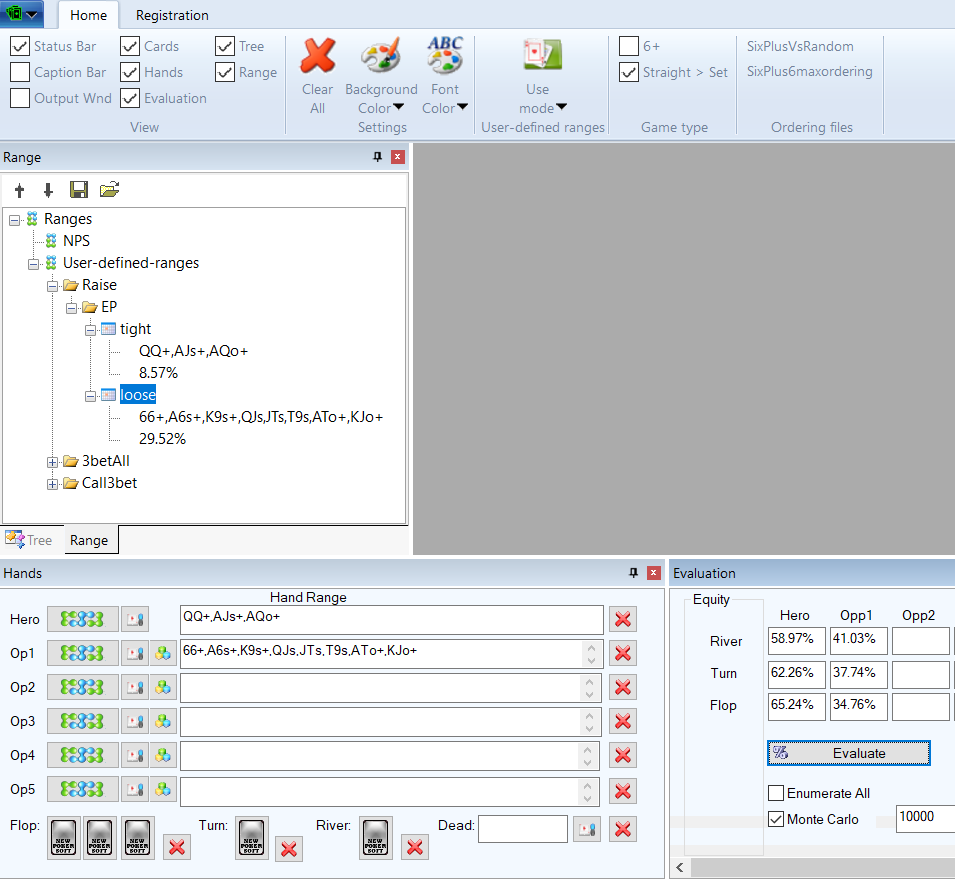Click the Font Color ABC icon

[445, 56]
